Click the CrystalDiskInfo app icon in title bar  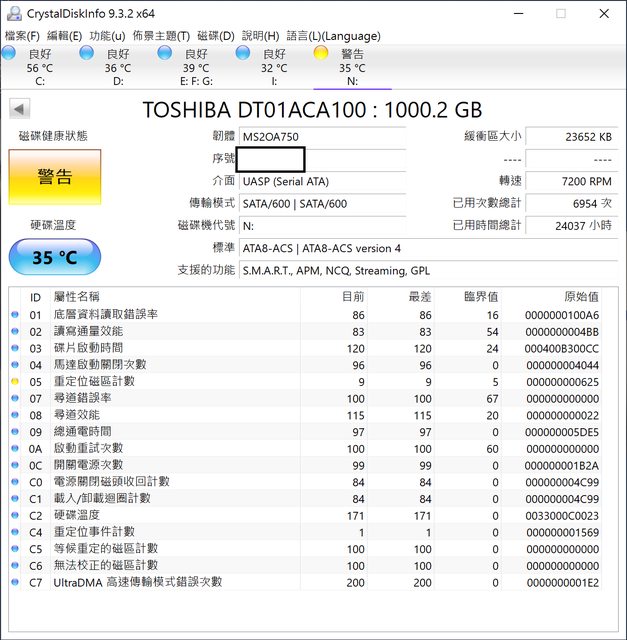point(13,14)
